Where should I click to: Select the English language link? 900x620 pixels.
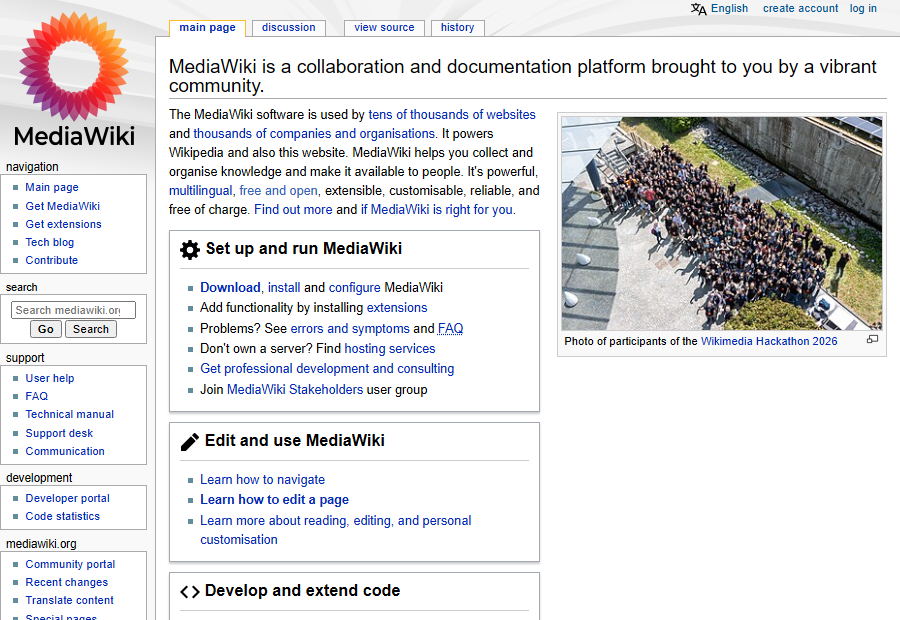730,9
